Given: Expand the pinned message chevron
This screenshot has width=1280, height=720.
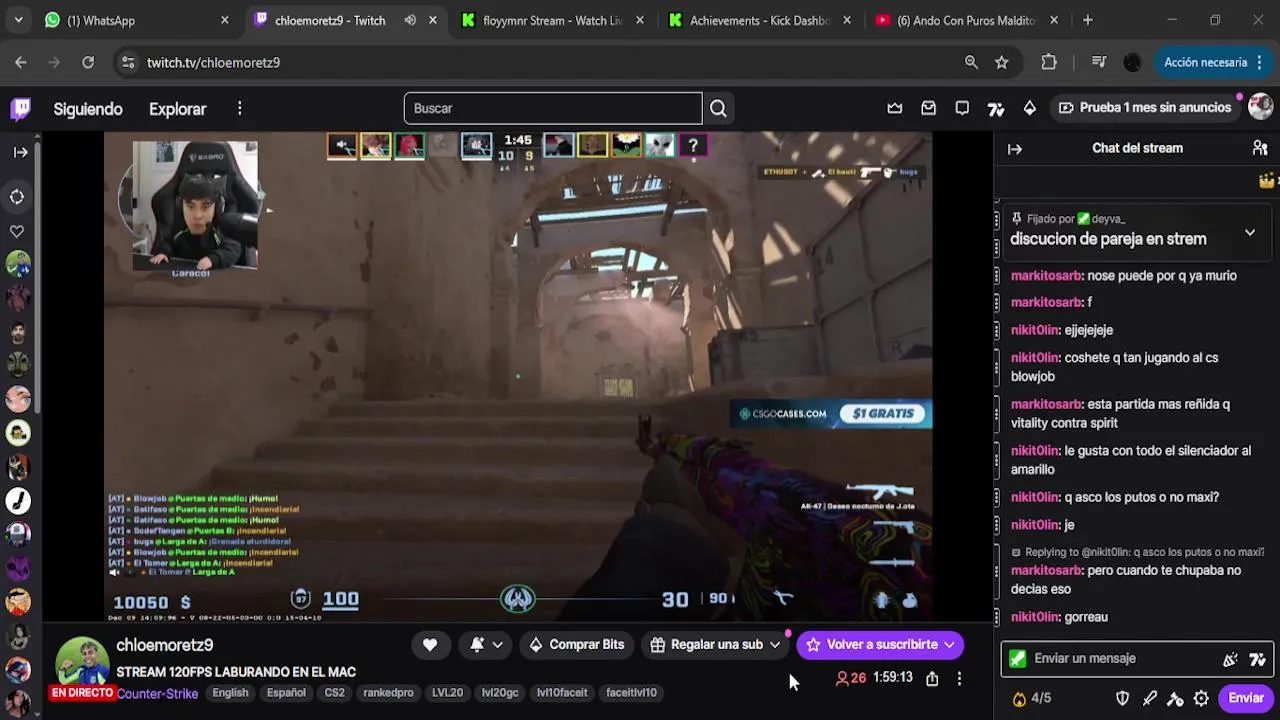Looking at the screenshot, I should click(x=1249, y=232).
